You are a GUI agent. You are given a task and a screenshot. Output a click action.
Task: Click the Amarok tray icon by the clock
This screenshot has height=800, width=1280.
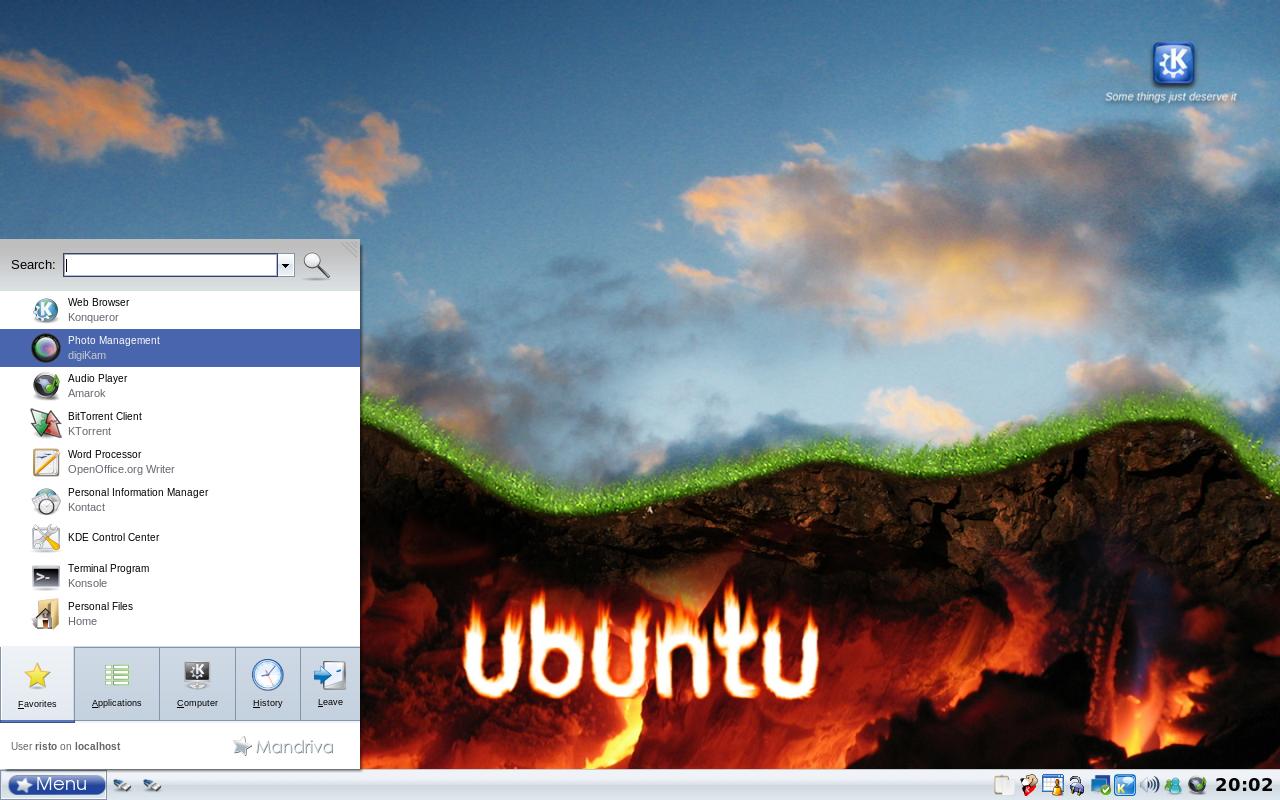[1197, 786]
